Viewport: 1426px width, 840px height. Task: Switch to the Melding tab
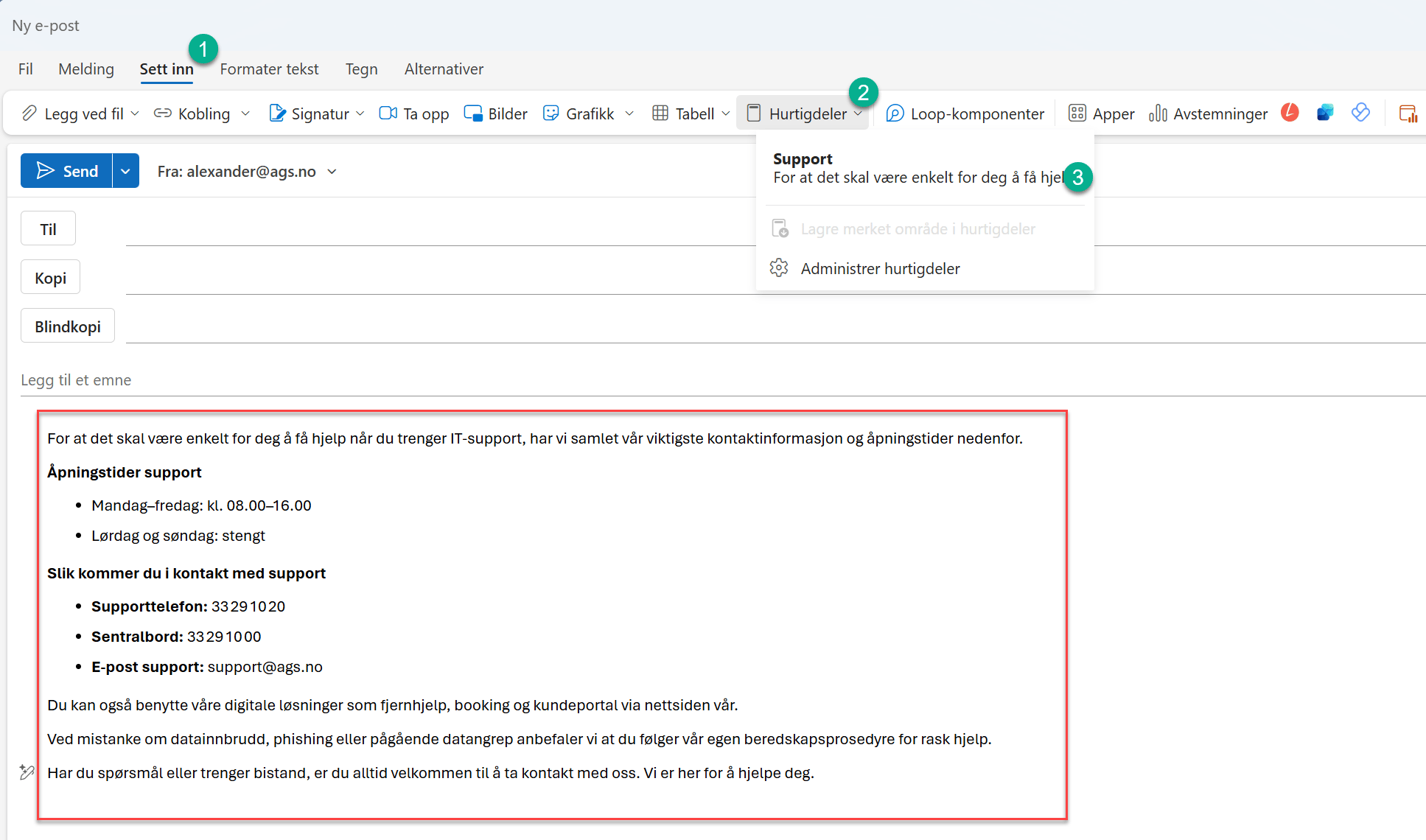(x=86, y=69)
